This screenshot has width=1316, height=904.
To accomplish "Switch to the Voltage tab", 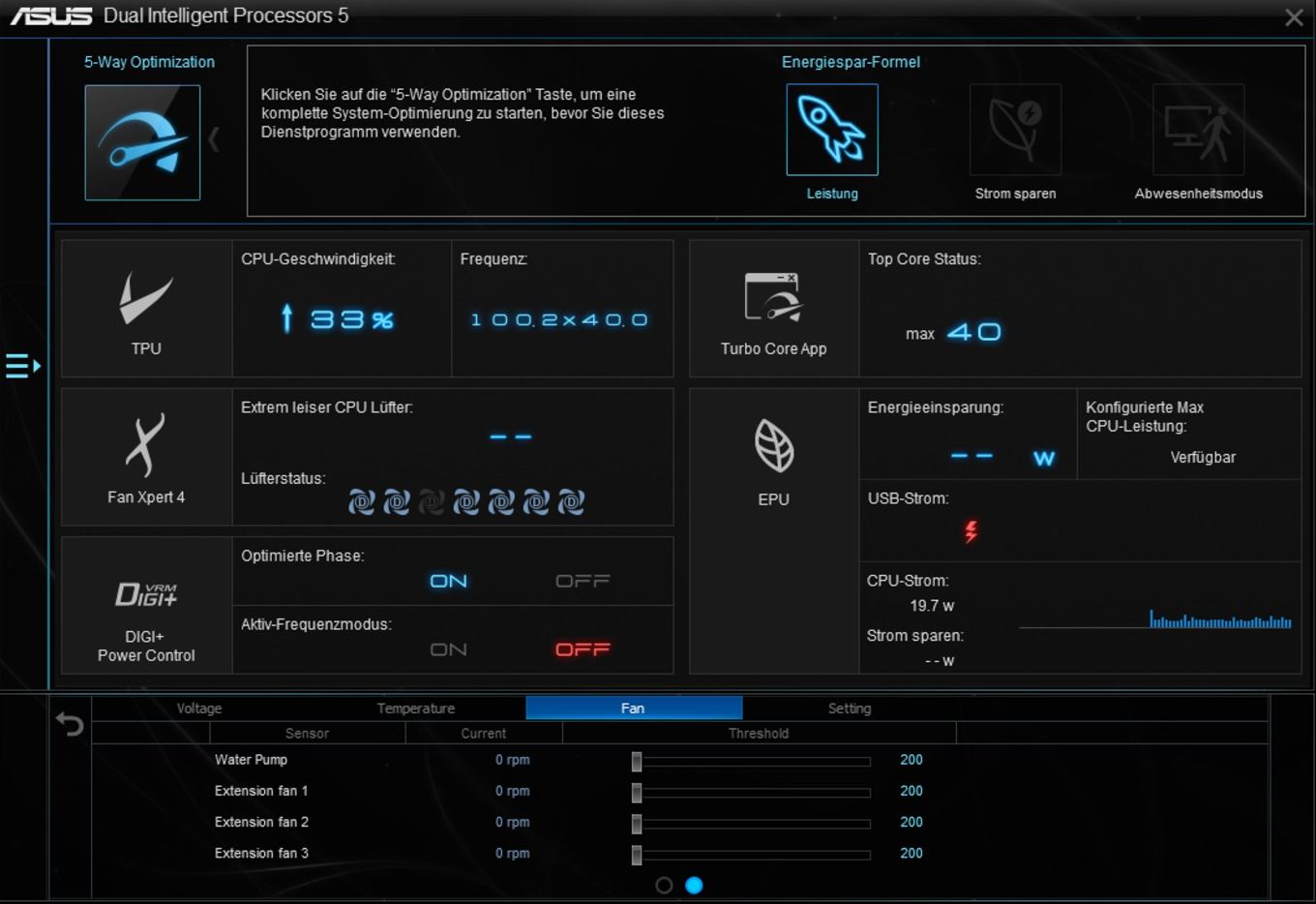I will coord(199,708).
